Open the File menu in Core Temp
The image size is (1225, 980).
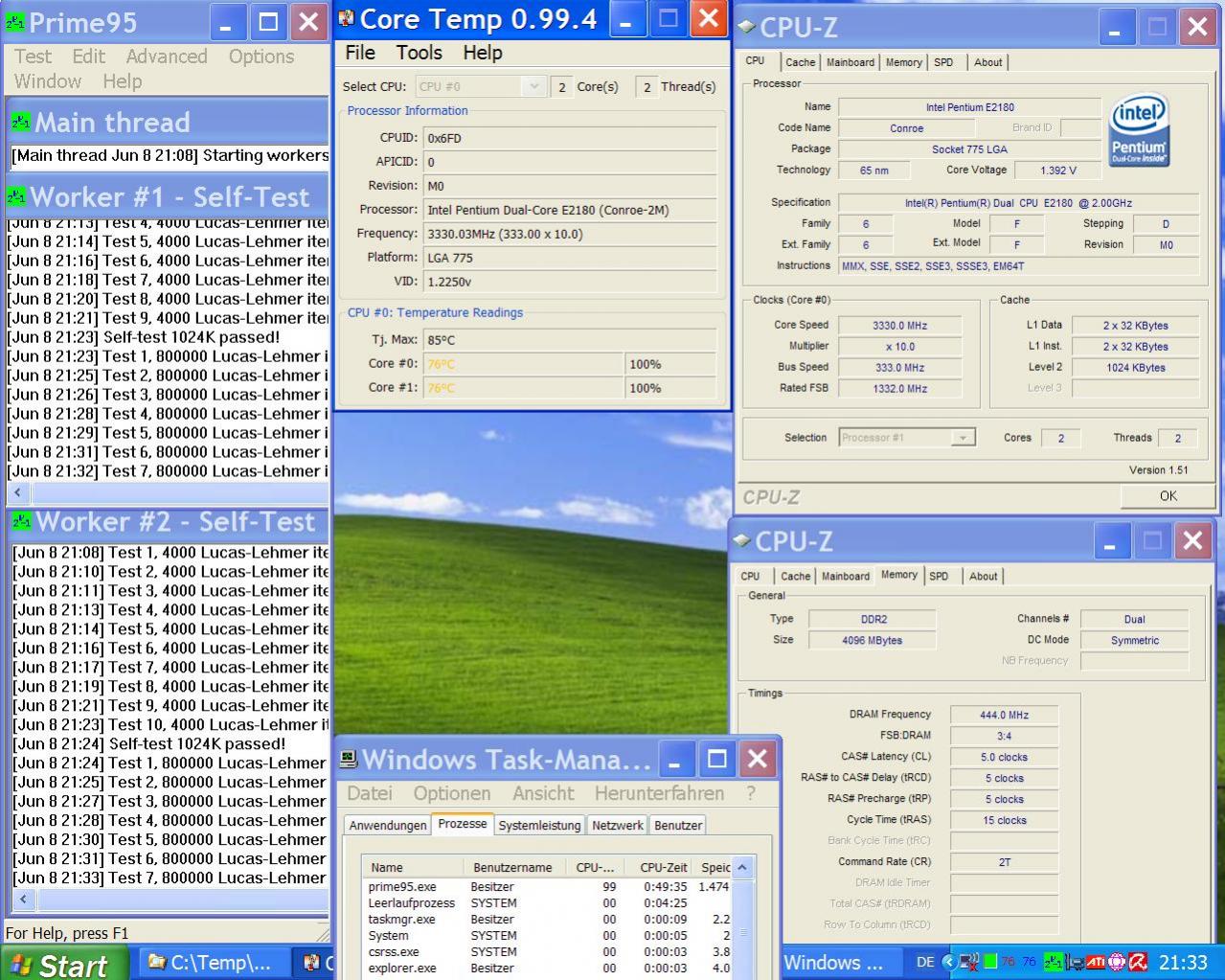(x=360, y=53)
